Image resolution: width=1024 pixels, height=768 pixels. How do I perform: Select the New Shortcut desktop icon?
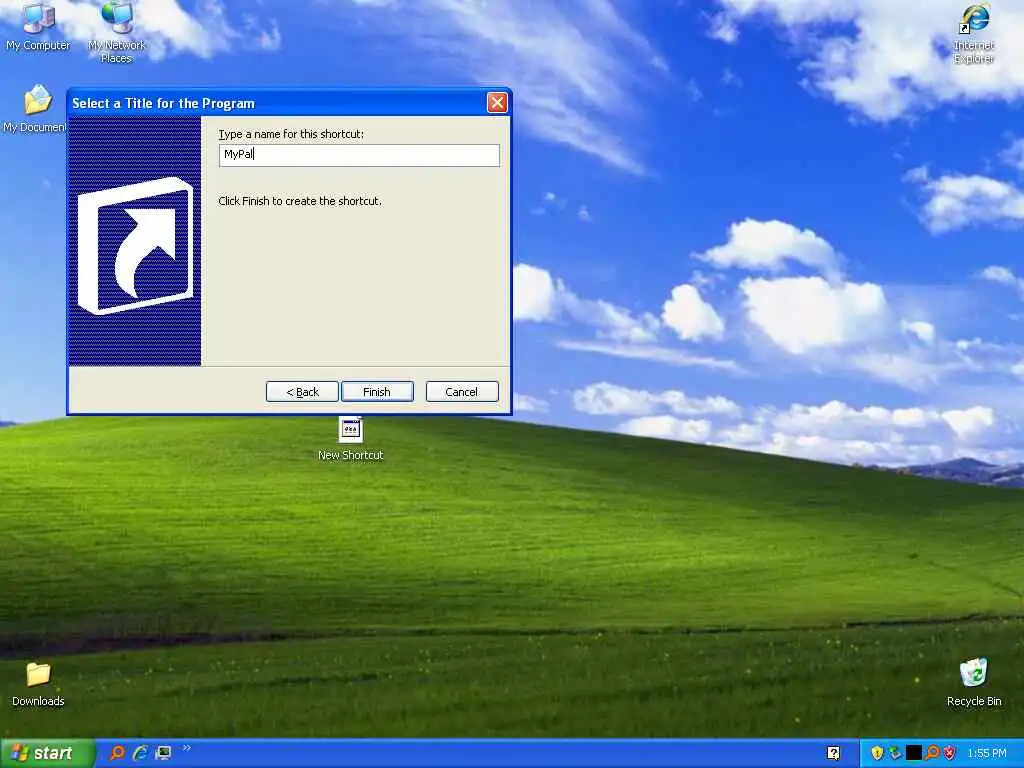point(351,439)
